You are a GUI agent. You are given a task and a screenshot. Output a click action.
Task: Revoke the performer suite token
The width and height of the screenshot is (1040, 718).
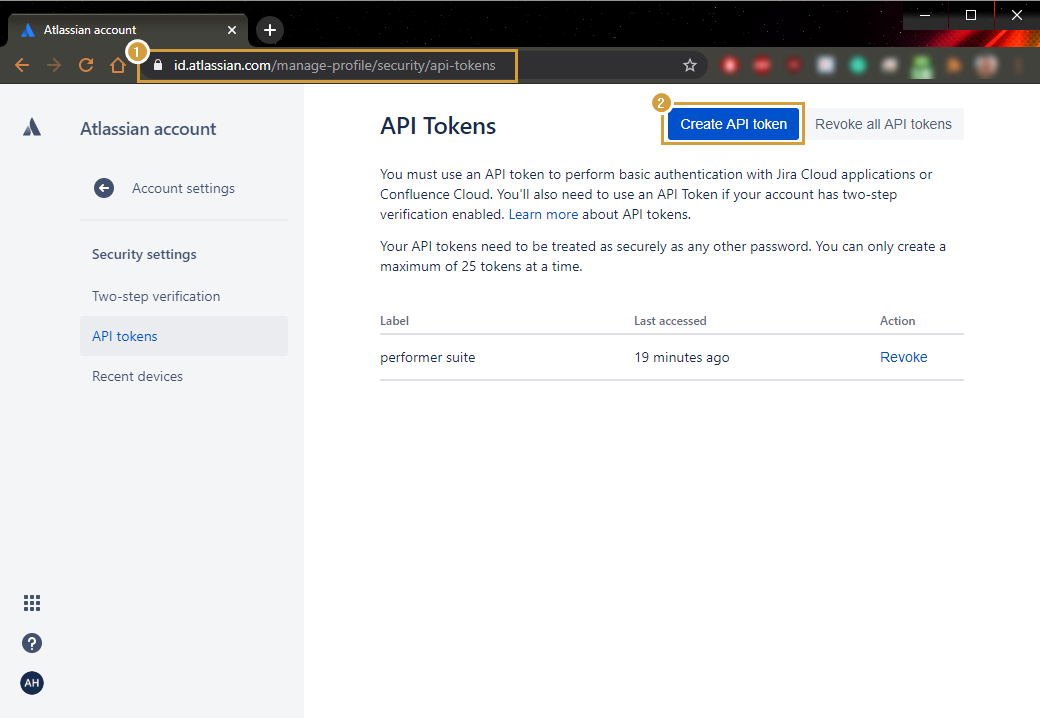click(x=903, y=357)
